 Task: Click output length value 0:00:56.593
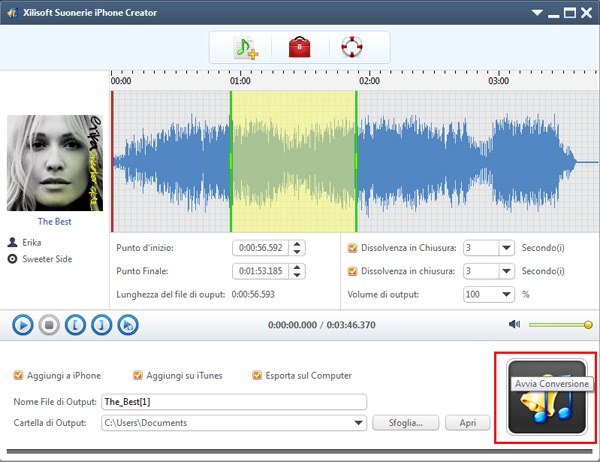pyautogui.click(x=253, y=294)
